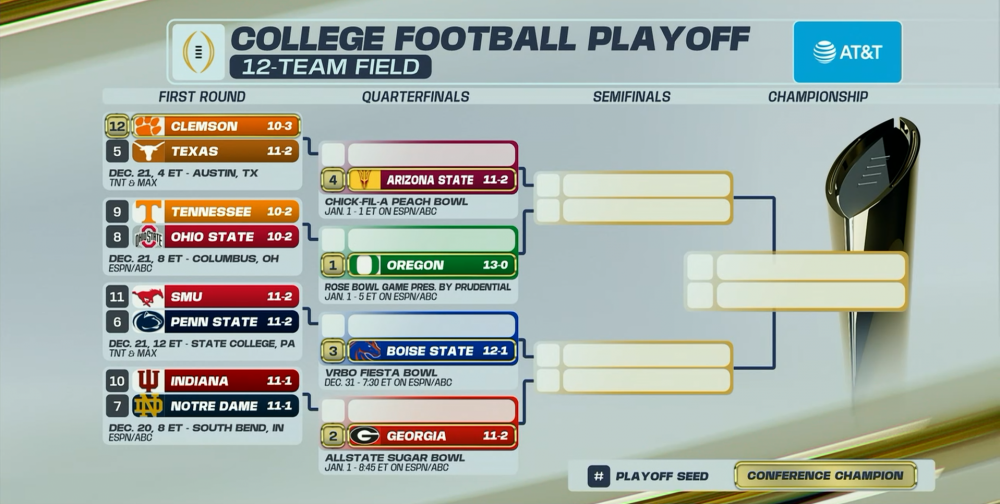Click the Conference Champion legend badge
The width and height of the screenshot is (1000, 504).
coord(825,476)
